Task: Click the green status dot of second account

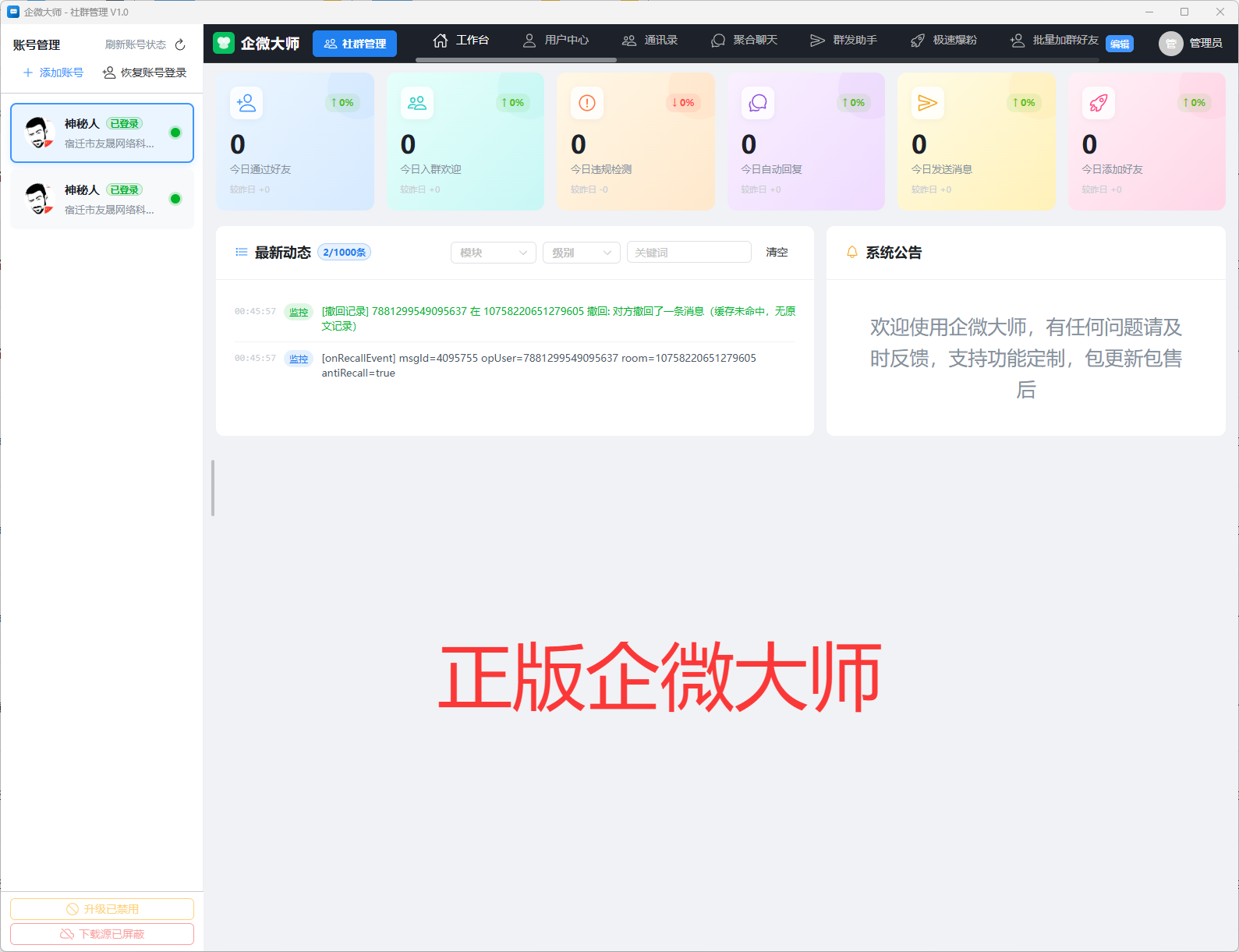Action: 175,199
